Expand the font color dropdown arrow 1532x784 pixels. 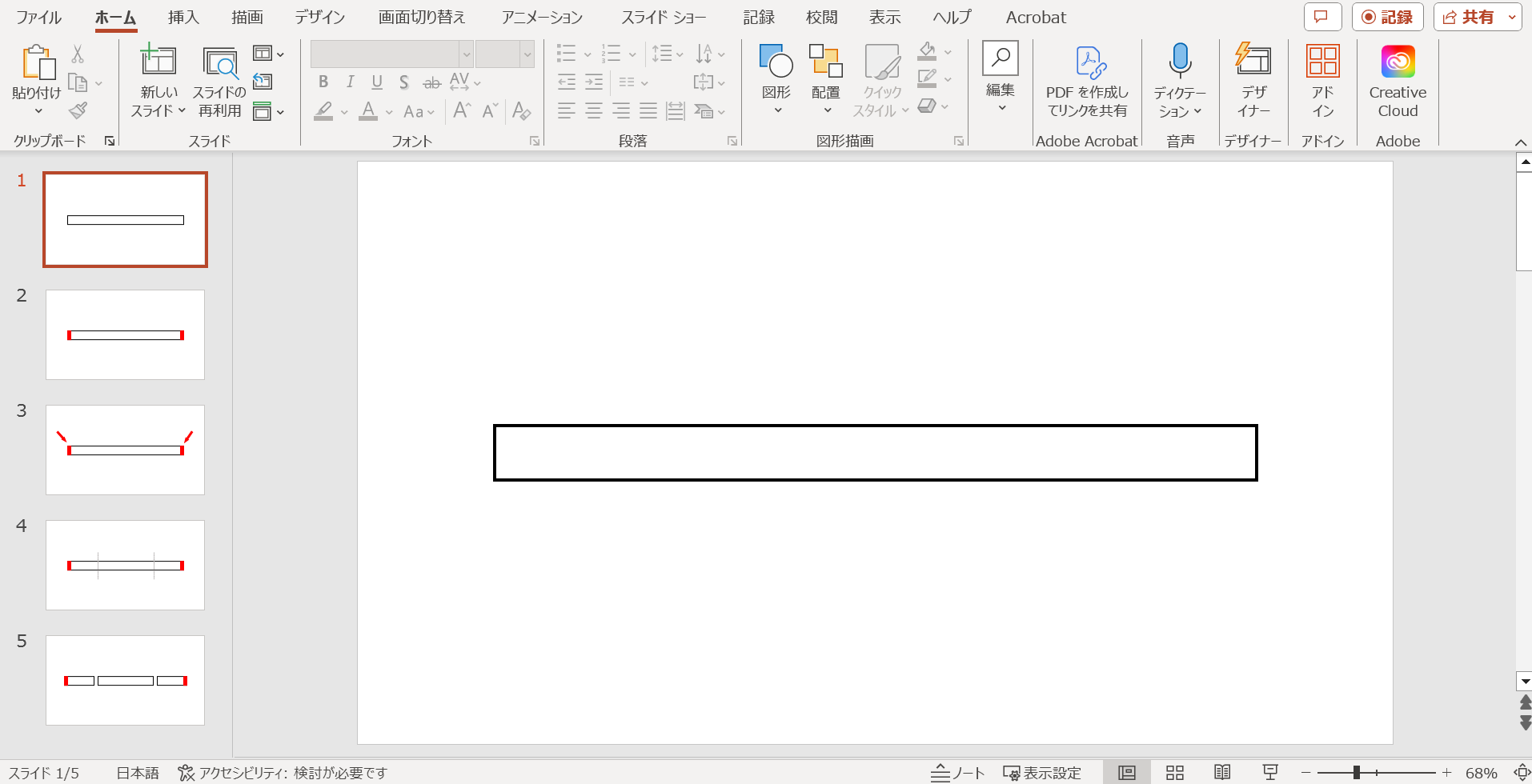pyautogui.click(x=387, y=112)
